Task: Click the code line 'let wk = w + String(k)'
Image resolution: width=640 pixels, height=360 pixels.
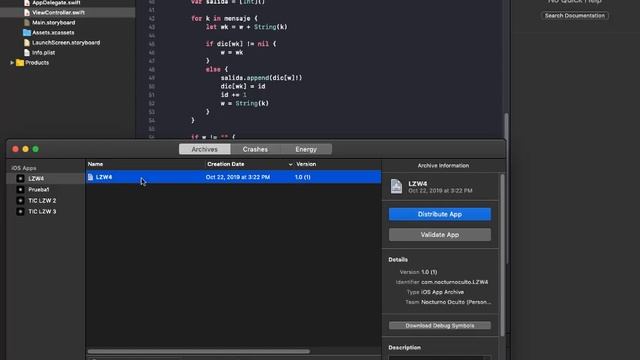Action: point(247,27)
